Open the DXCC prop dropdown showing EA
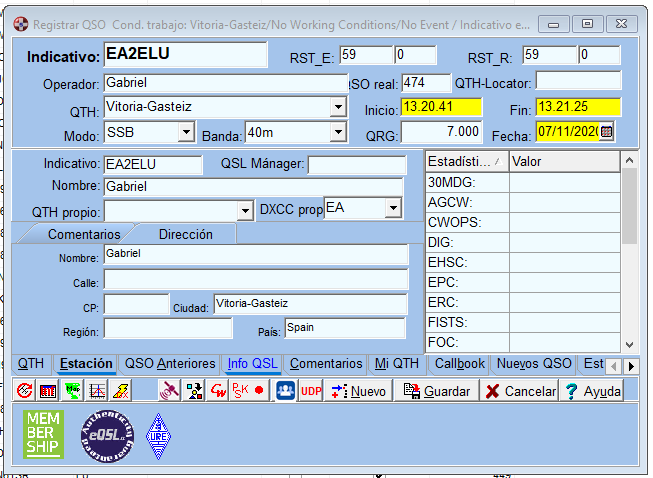 tap(393, 208)
